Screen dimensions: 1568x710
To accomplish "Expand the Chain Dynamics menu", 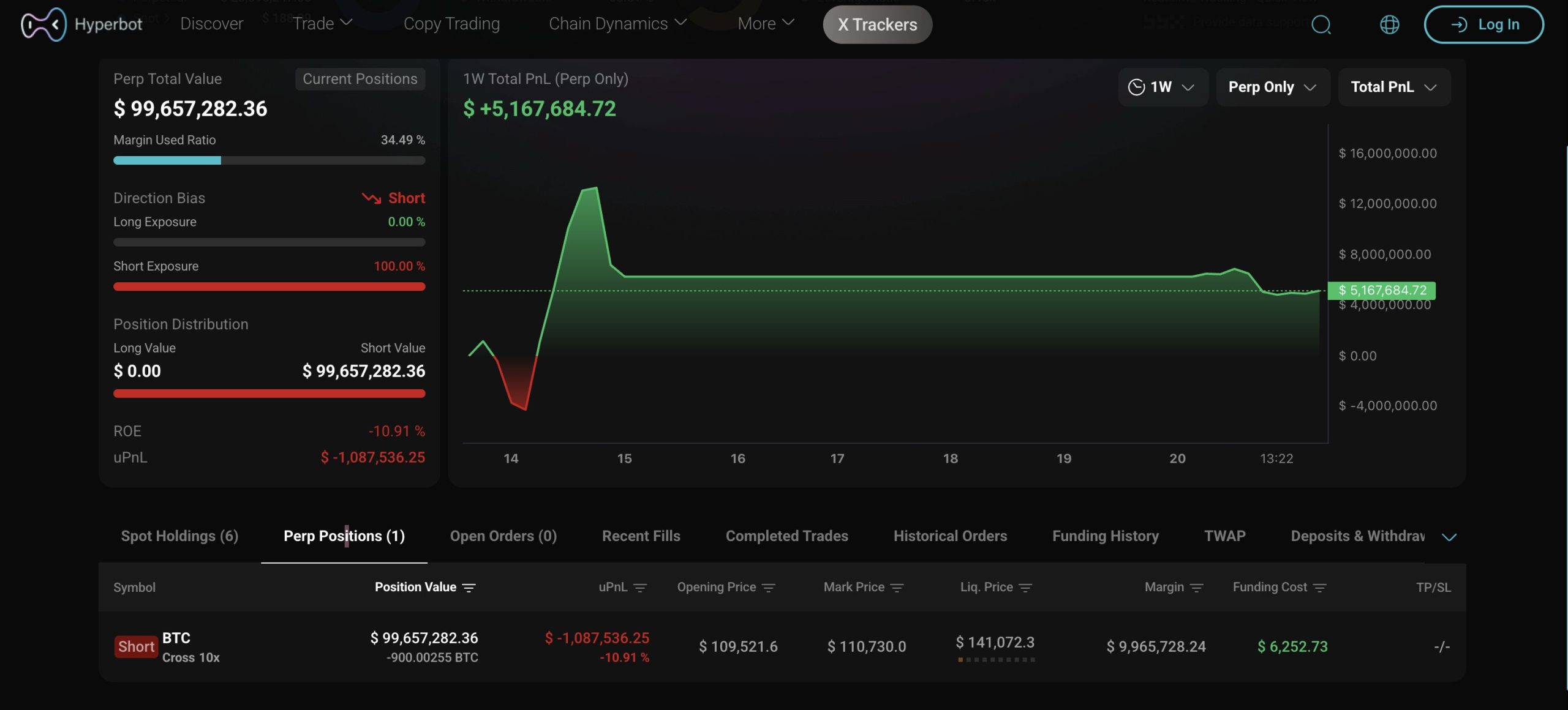I will coord(617,24).
